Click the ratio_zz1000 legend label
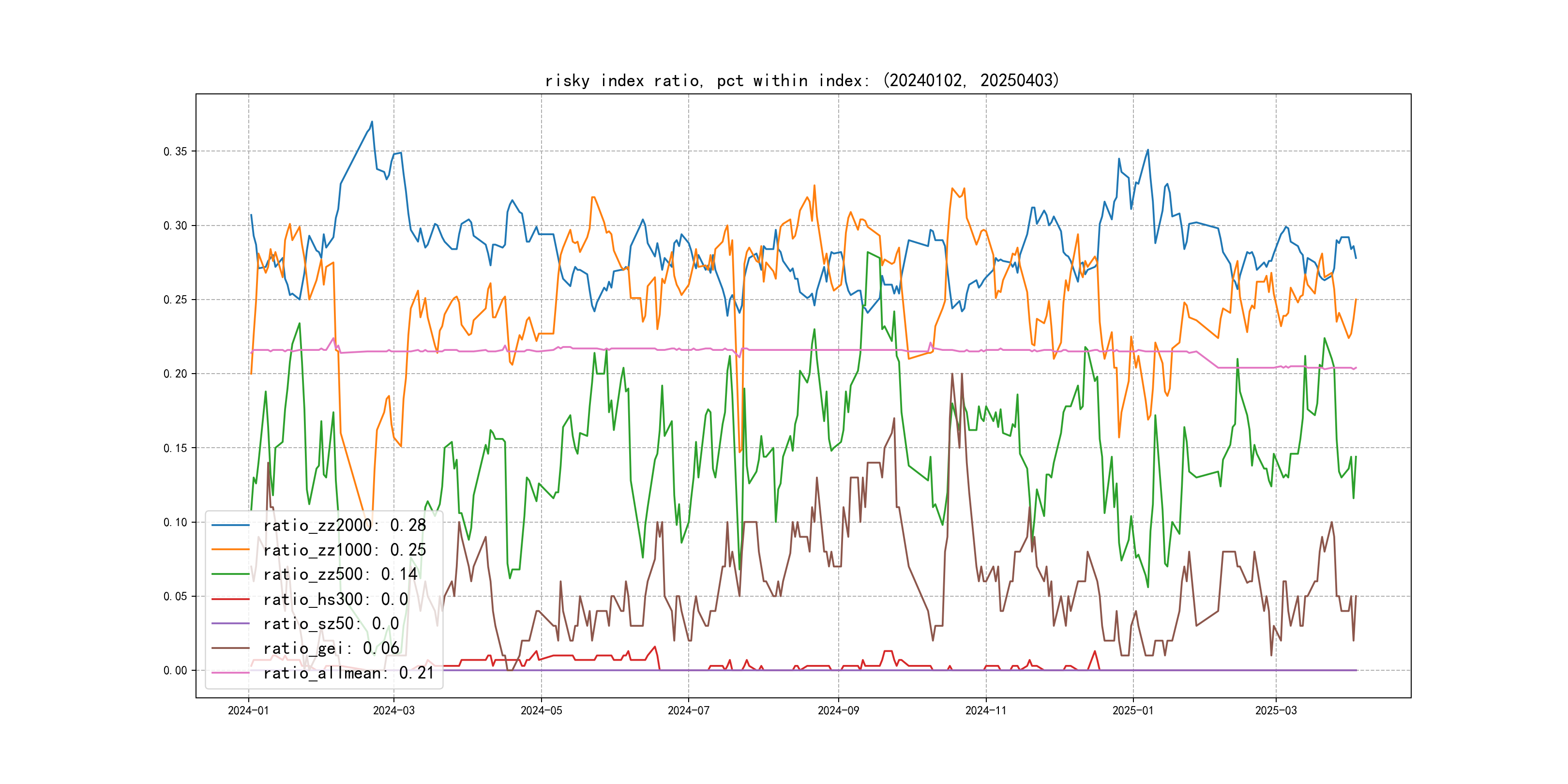The height and width of the screenshot is (784, 1568). pos(345,550)
